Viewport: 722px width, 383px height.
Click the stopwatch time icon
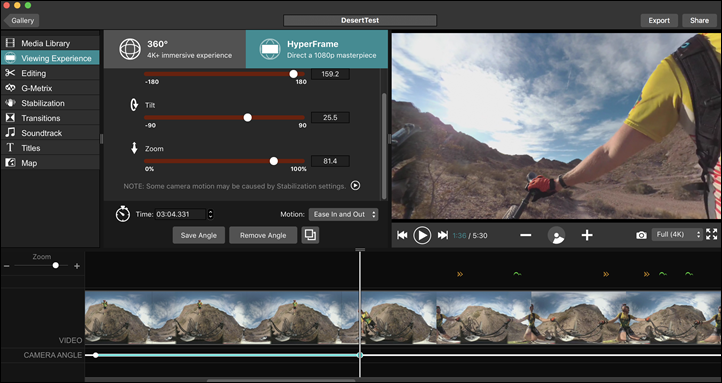click(x=122, y=214)
